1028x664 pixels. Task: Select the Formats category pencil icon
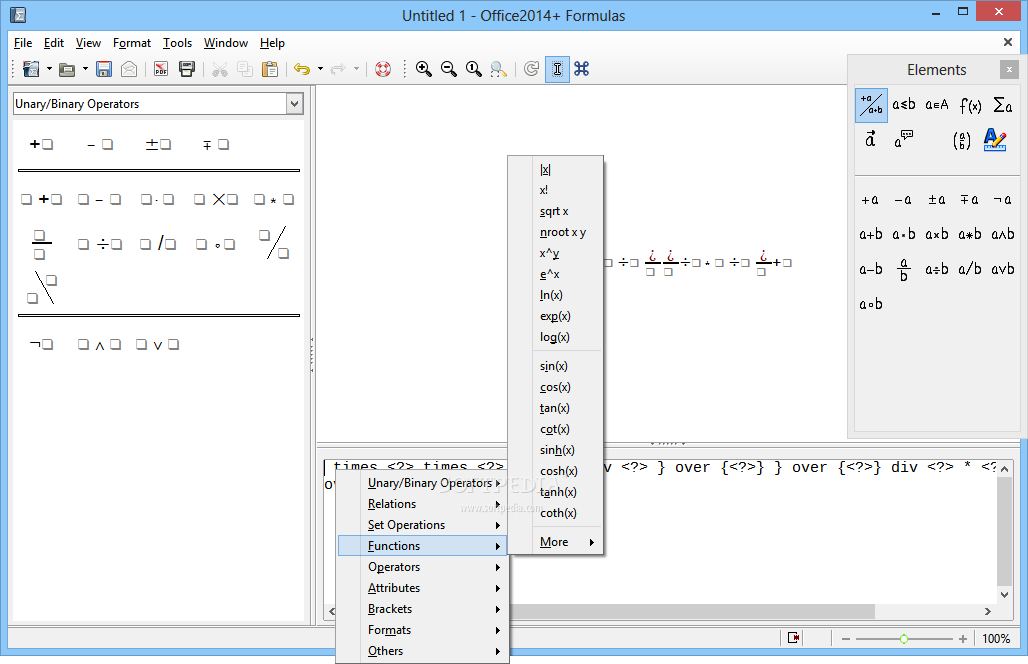click(x=995, y=140)
